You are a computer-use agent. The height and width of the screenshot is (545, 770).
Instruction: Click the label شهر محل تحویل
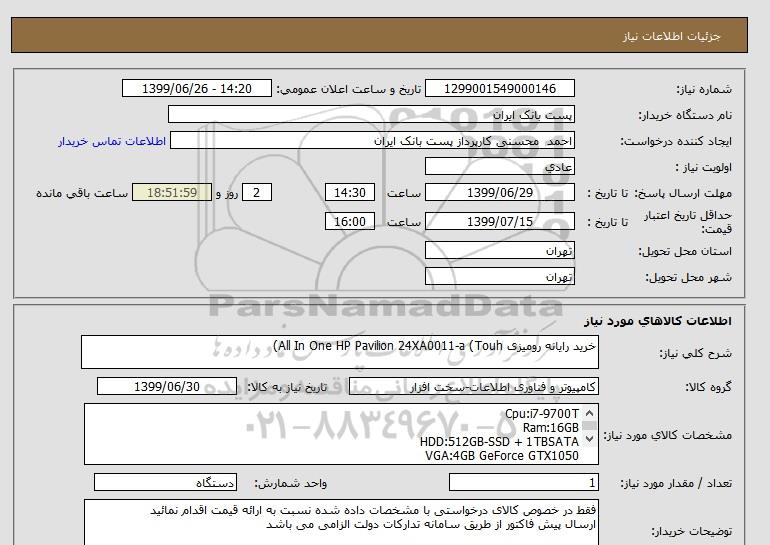pyautogui.click(x=688, y=277)
